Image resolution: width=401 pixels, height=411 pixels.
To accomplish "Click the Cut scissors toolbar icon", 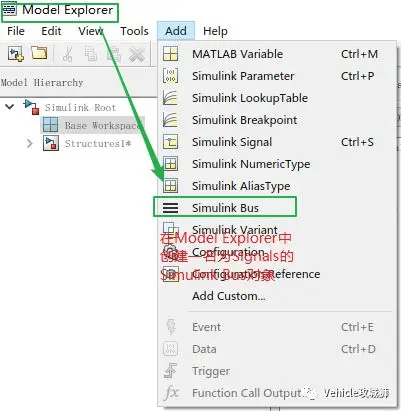I will (67, 54).
